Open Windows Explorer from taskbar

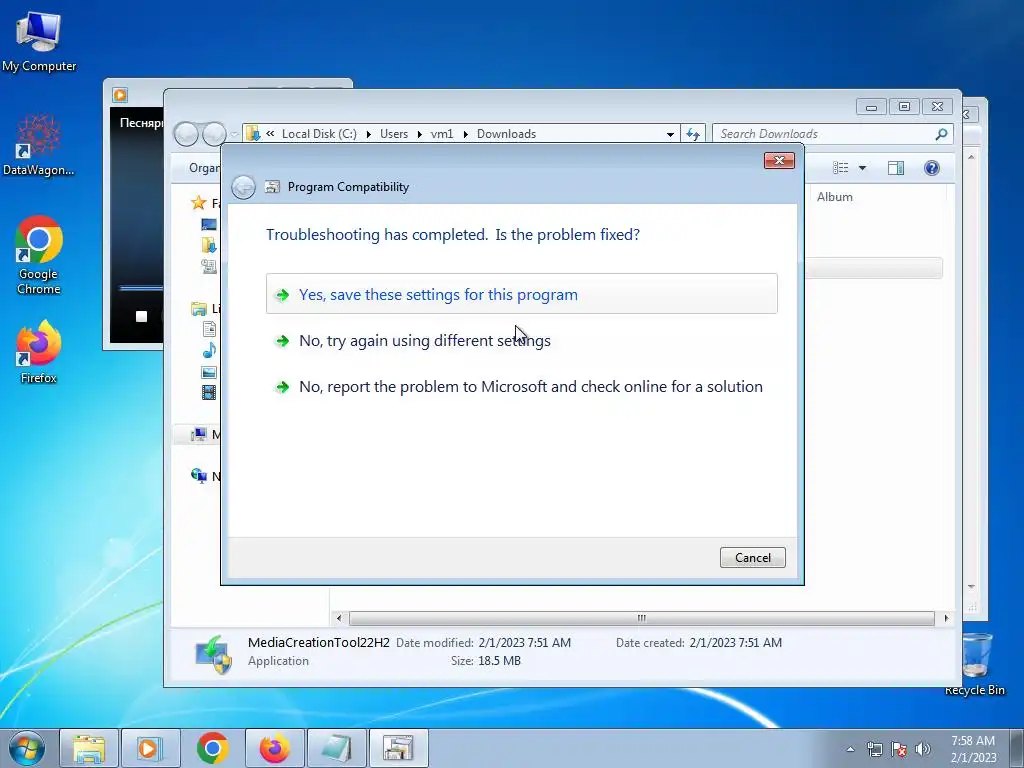pos(89,748)
